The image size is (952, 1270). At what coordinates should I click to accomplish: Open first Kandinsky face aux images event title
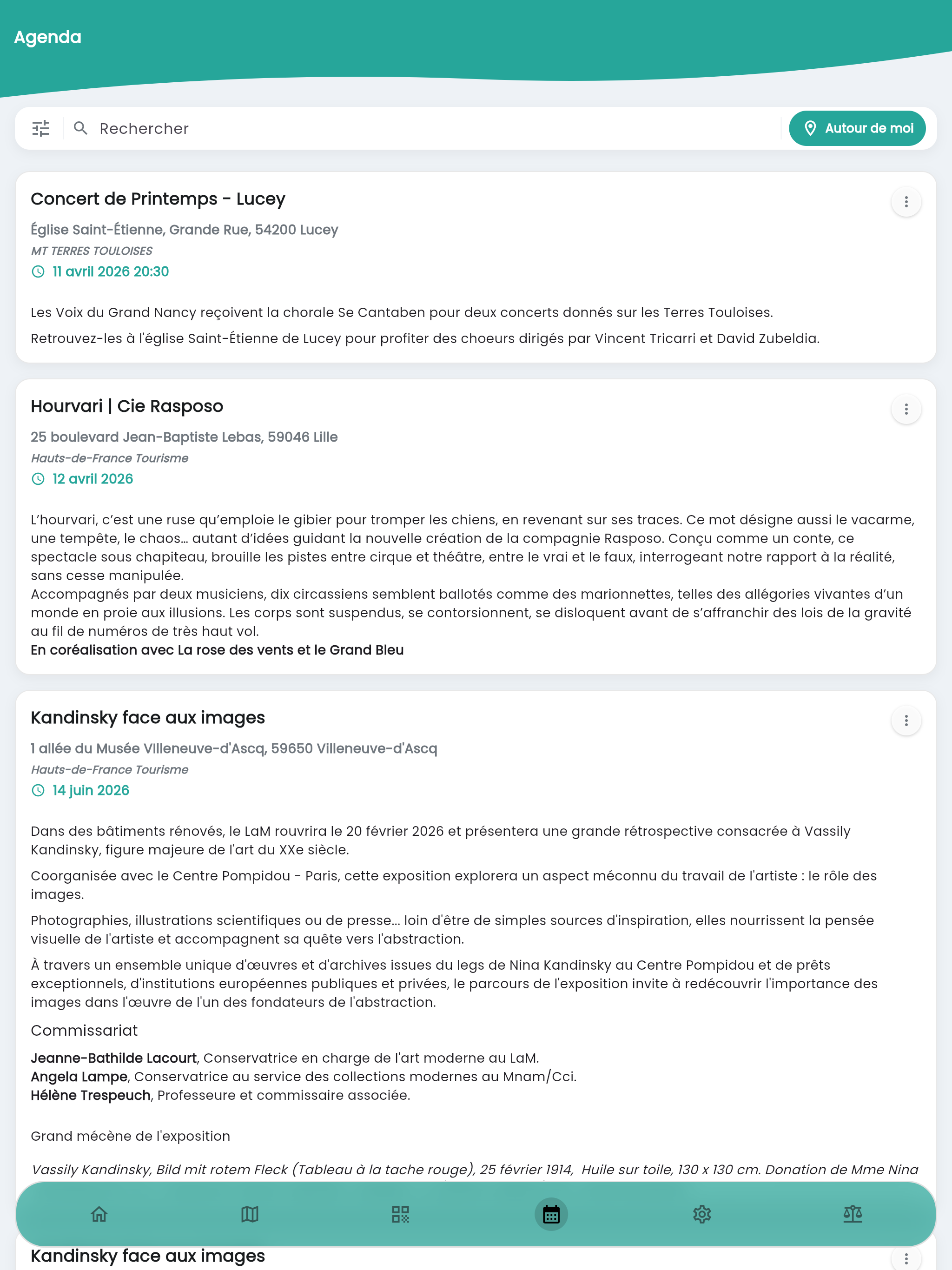point(147,718)
